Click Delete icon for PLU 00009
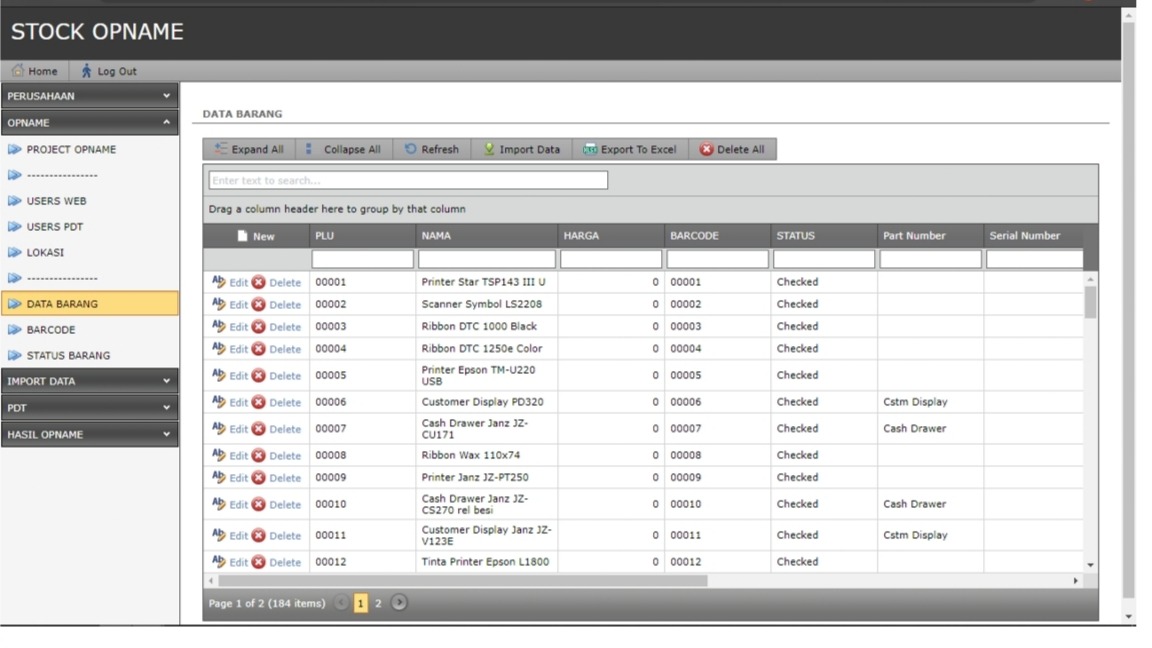 click(x=259, y=478)
